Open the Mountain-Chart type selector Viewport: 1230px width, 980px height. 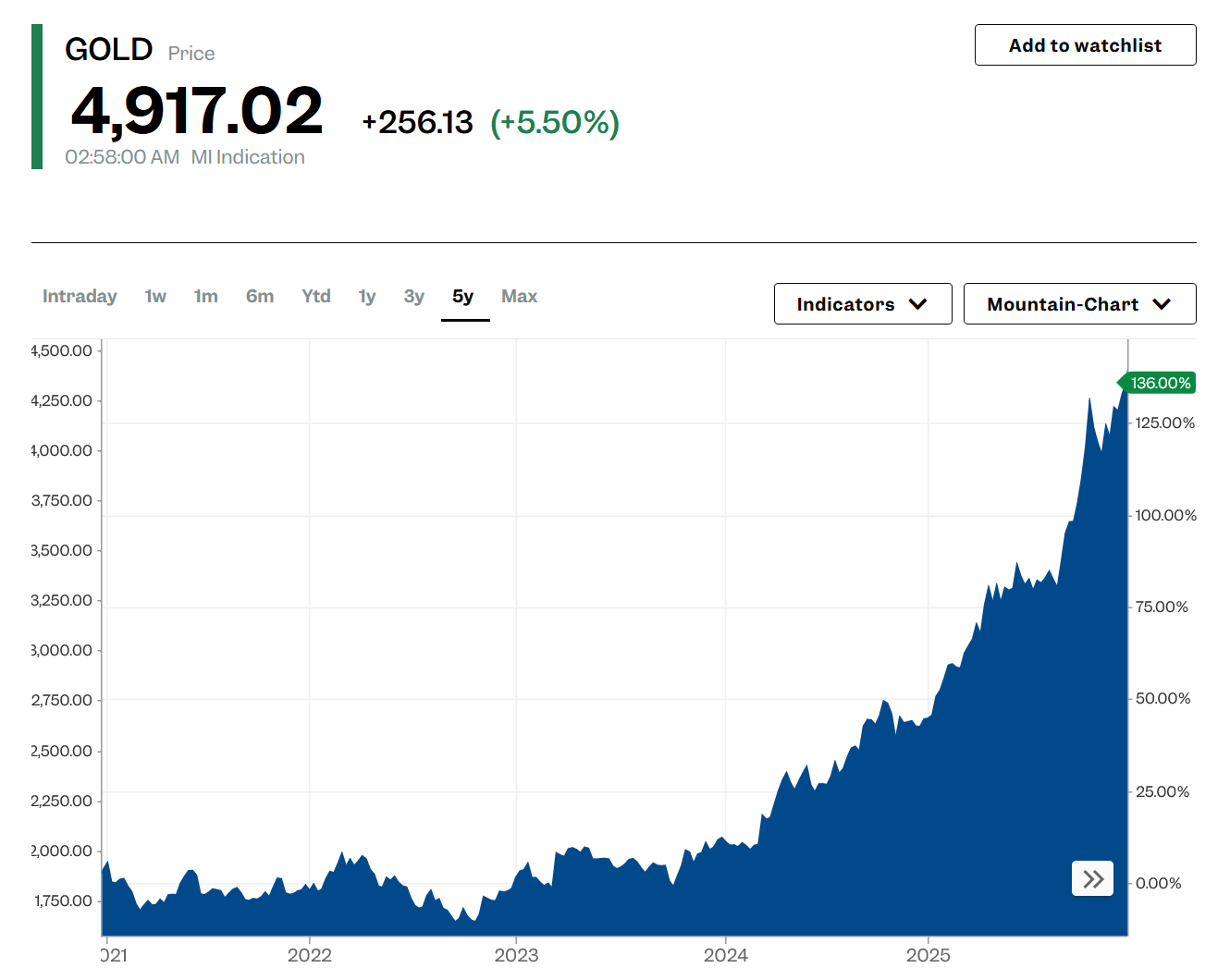1078,303
